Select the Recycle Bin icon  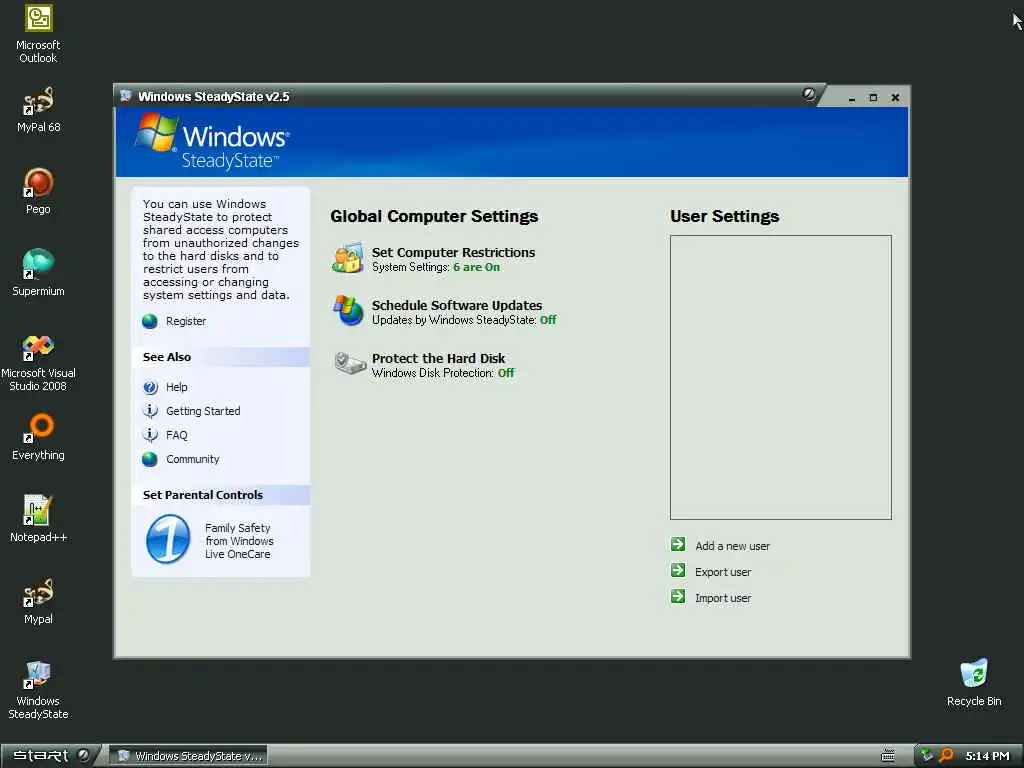974,682
